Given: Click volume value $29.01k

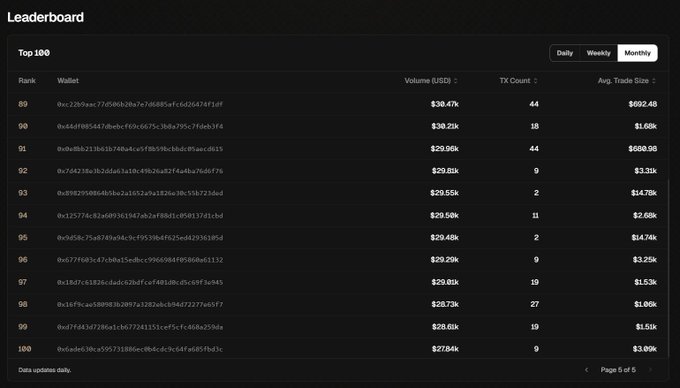Looking at the screenshot, I should (445, 282).
